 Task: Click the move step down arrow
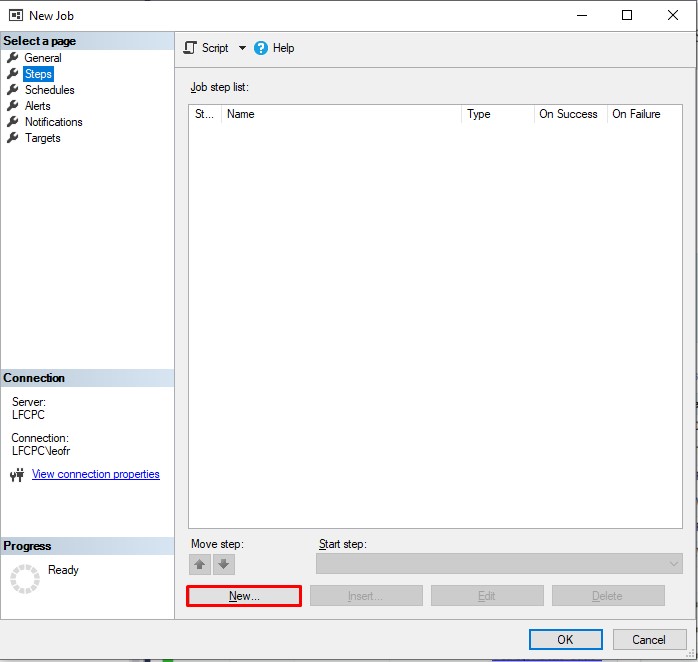pyautogui.click(x=223, y=565)
